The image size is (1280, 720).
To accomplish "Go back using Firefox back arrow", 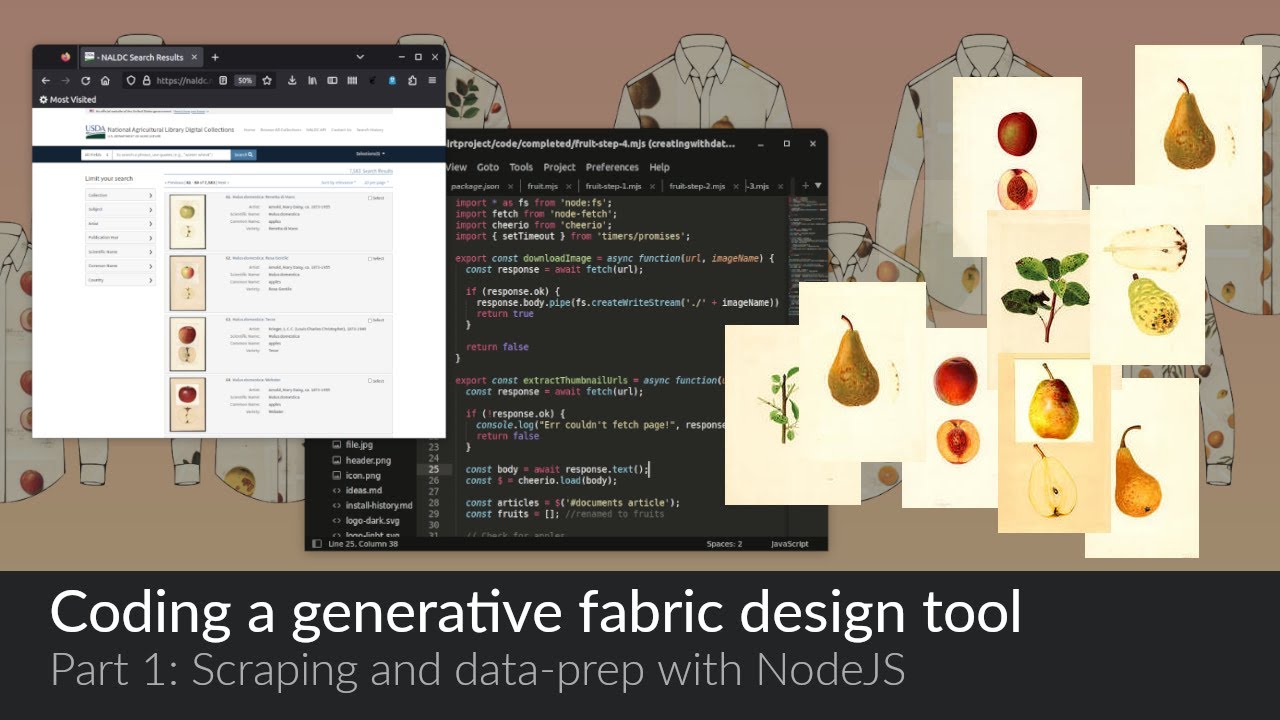I will [x=45, y=80].
